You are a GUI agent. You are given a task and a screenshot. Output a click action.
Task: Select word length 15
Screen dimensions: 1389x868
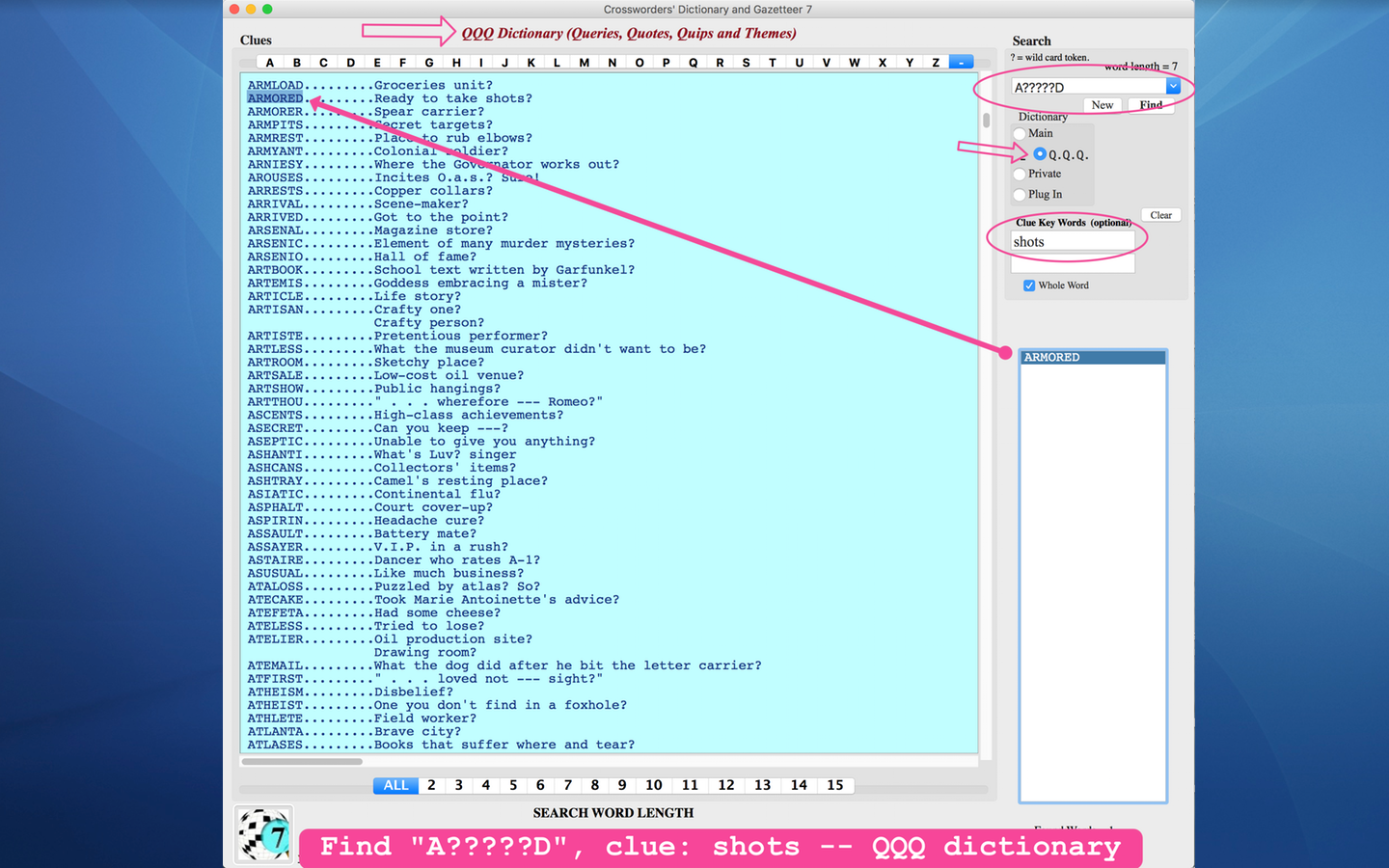835,786
